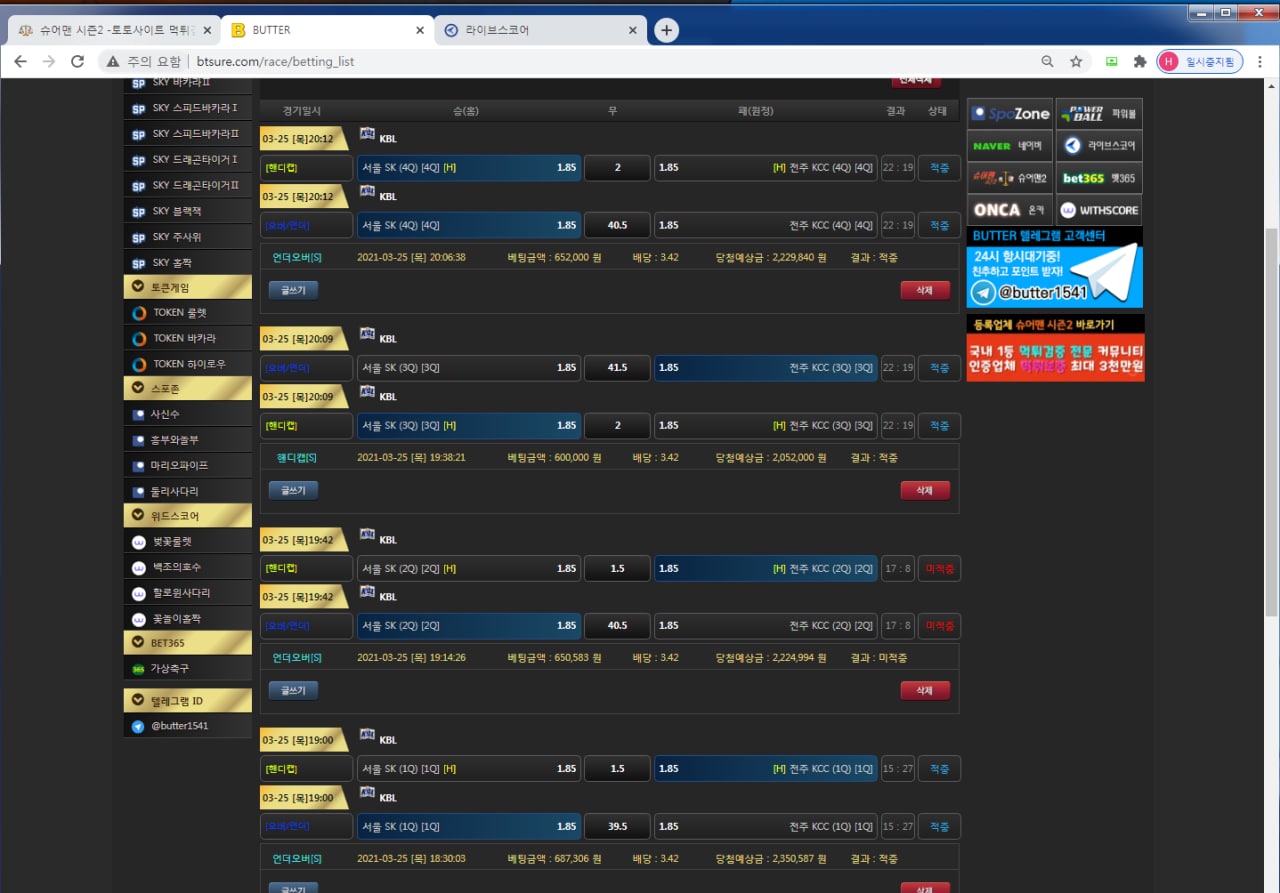Image resolution: width=1280 pixels, height=893 pixels.
Task: Click the browser reload icon
Action: click(x=77, y=61)
